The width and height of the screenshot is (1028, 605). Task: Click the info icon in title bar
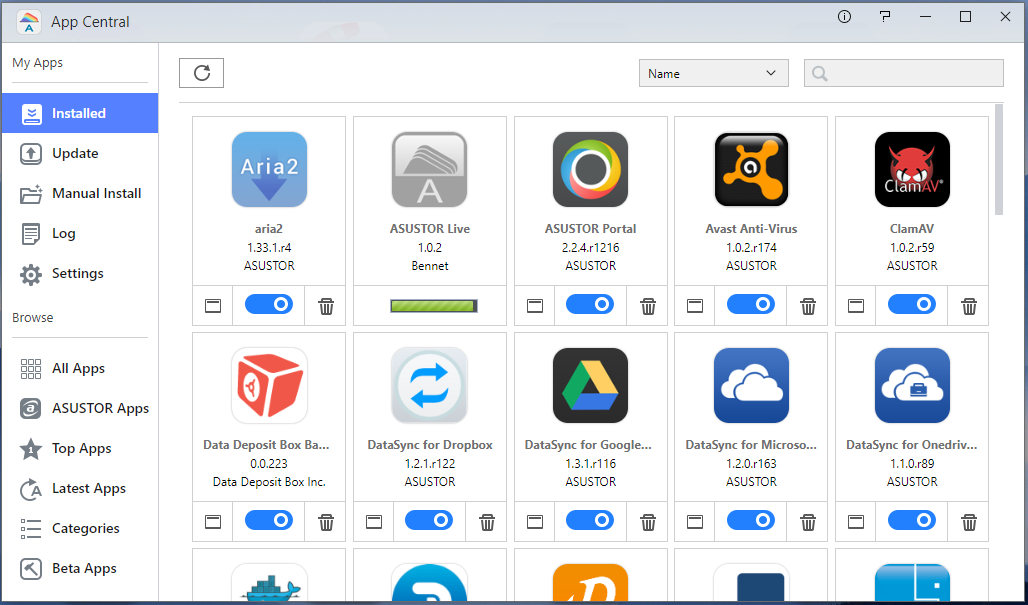pyautogui.click(x=844, y=17)
